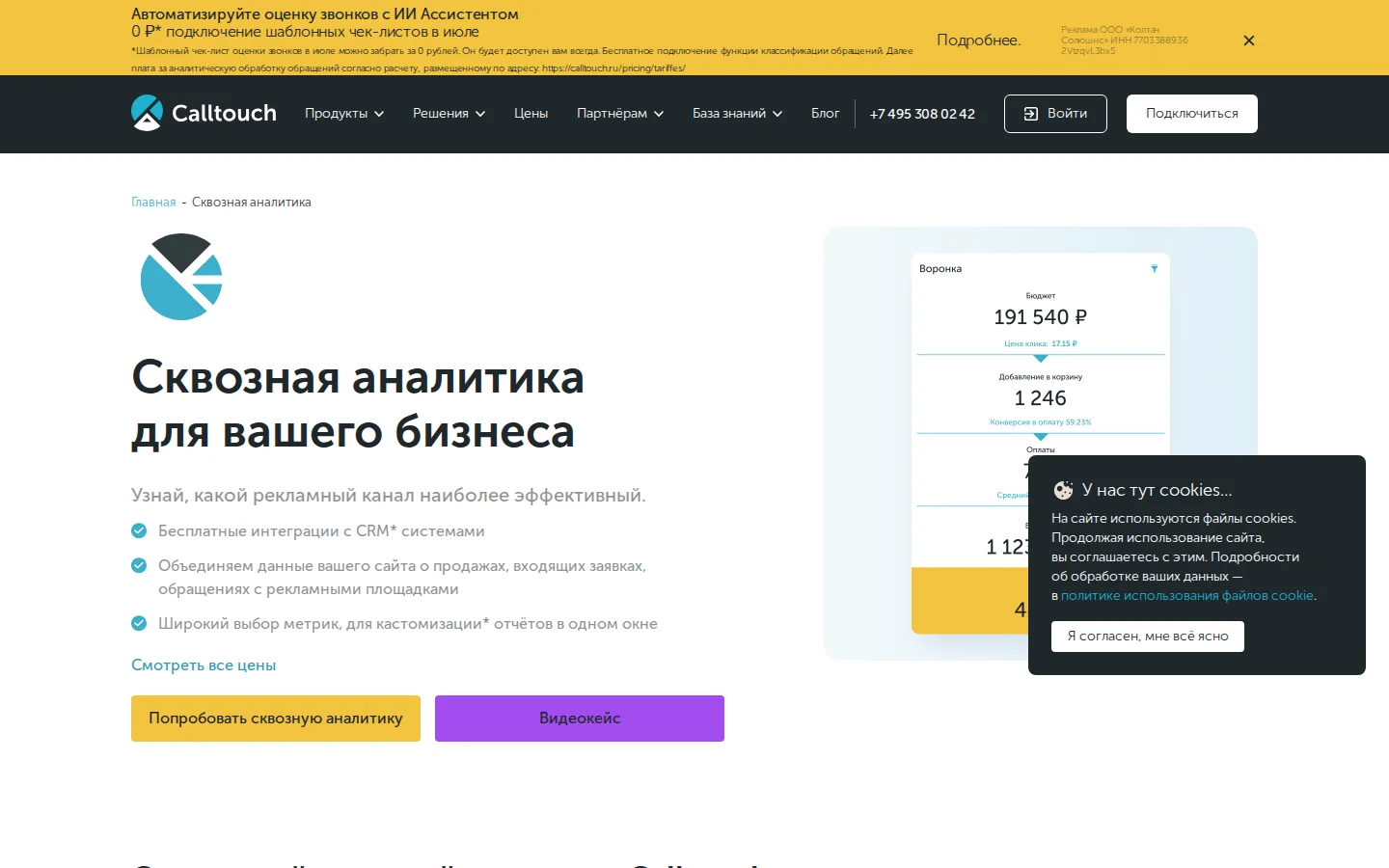Click the phone number +7 495 308 02 42
This screenshot has height=868, width=1389.
click(922, 114)
